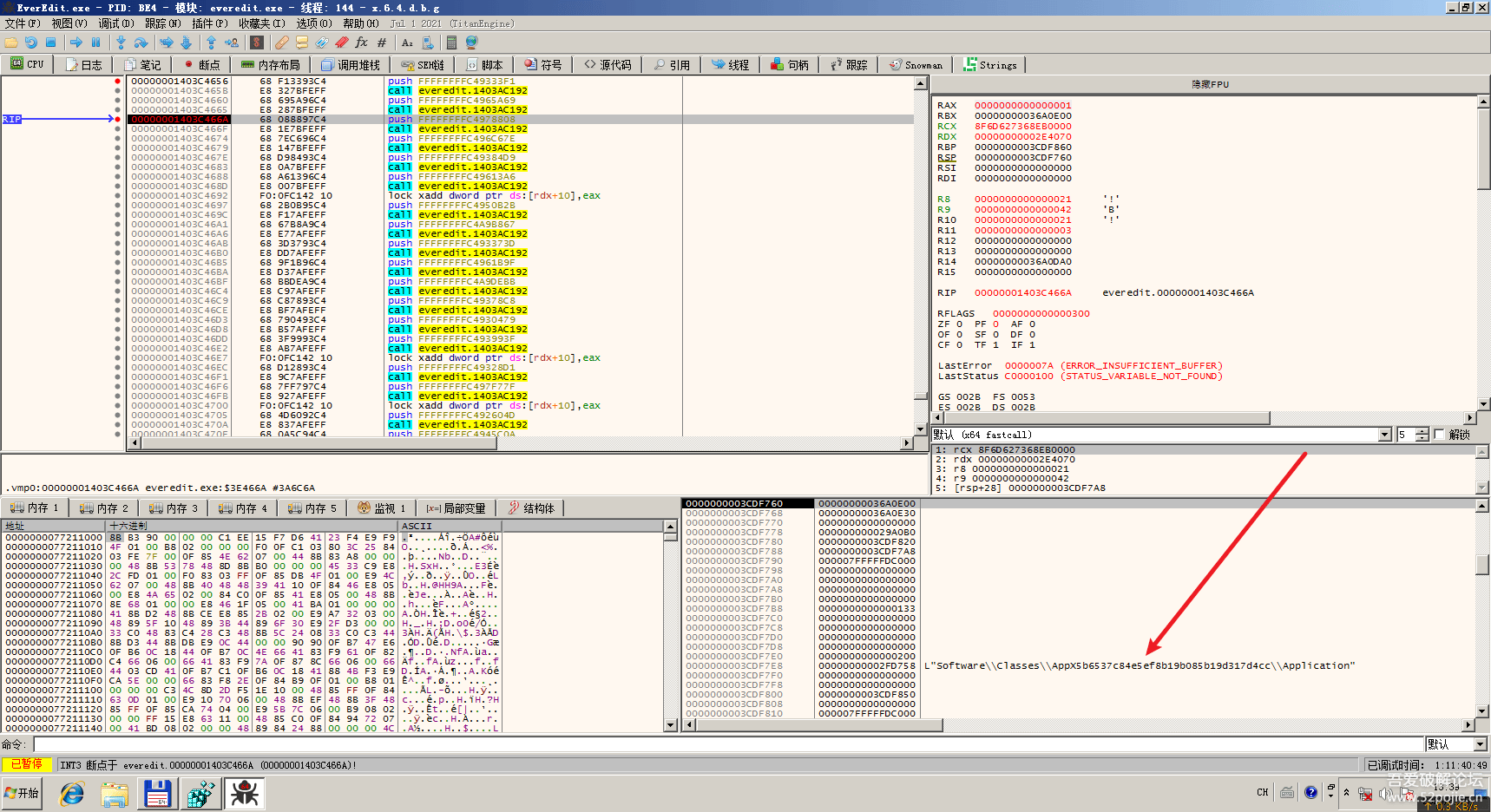Toggle breakpoint dot at address 00000001403C4674
The image size is (1491, 812).
click(118, 139)
